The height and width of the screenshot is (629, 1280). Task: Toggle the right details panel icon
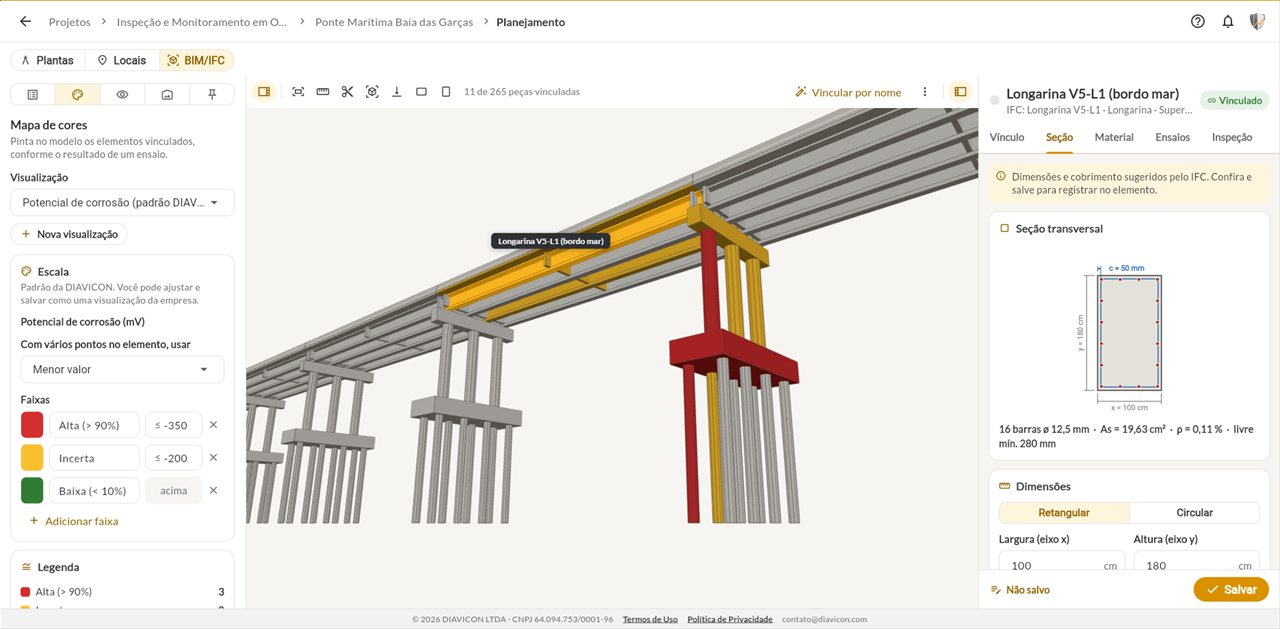[x=960, y=92]
